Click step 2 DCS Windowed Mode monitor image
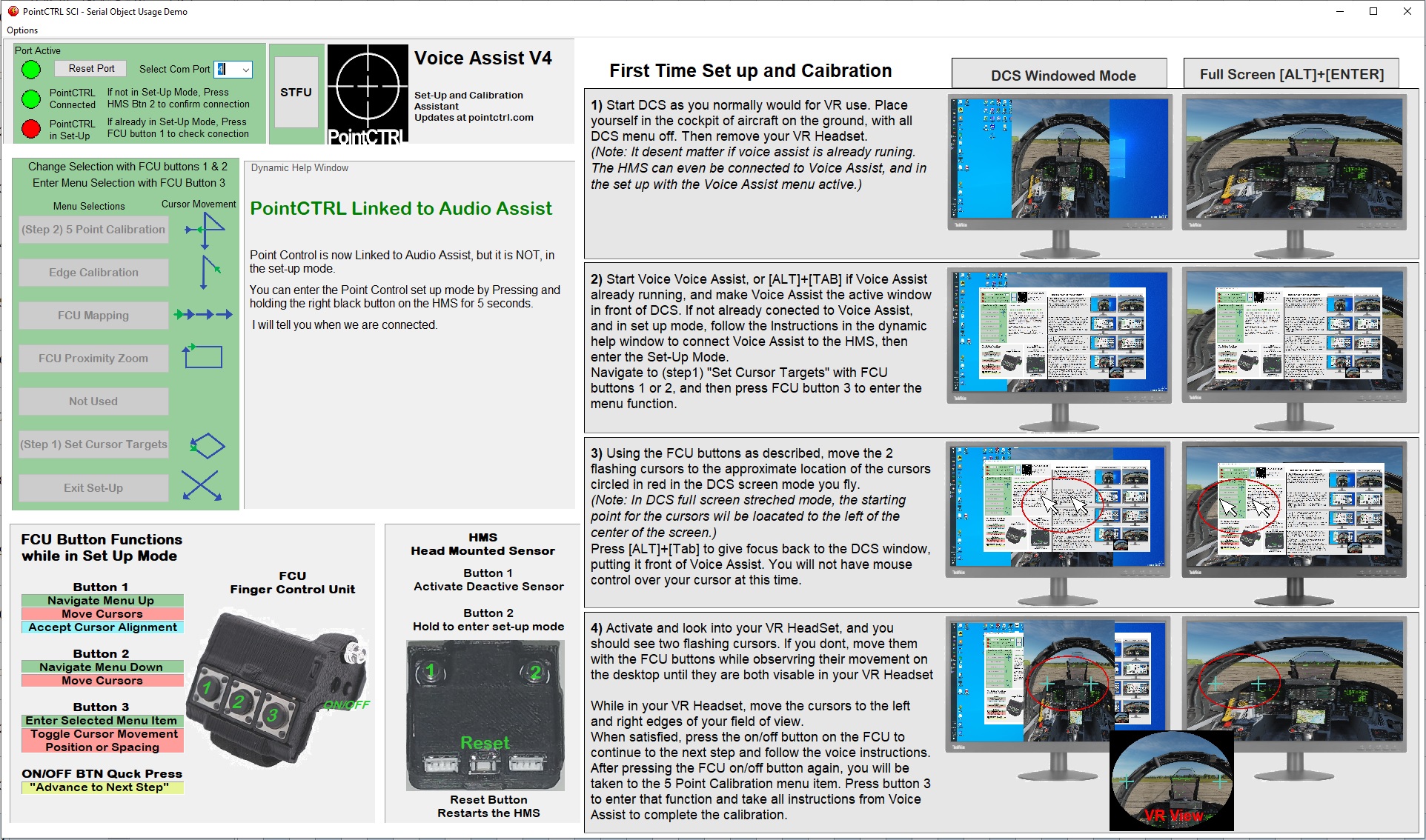 1060,350
